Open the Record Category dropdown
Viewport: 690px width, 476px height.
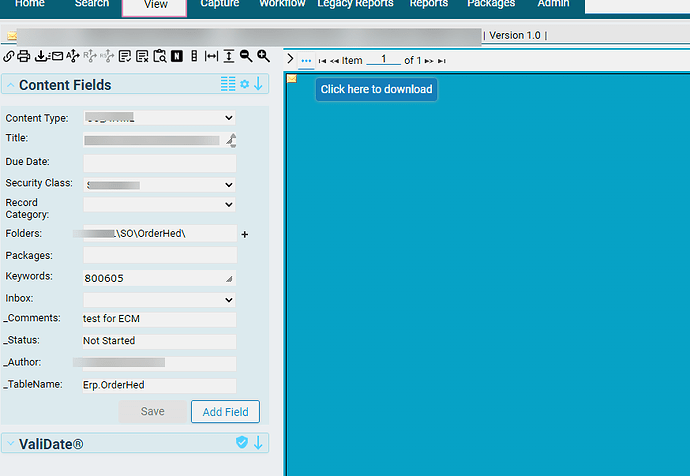coord(159,205)
